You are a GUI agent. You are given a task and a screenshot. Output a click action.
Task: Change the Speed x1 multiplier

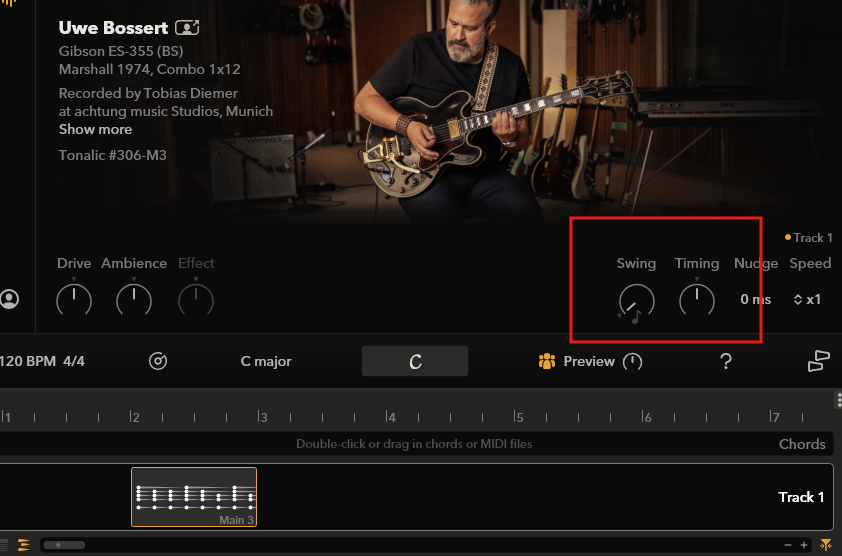pos(808,299)
